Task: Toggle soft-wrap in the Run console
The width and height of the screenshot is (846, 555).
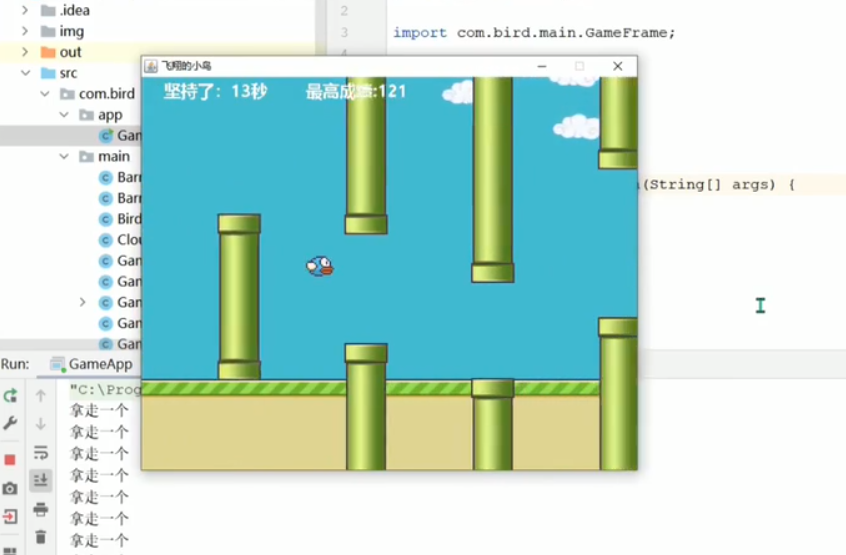Action: 40,452
